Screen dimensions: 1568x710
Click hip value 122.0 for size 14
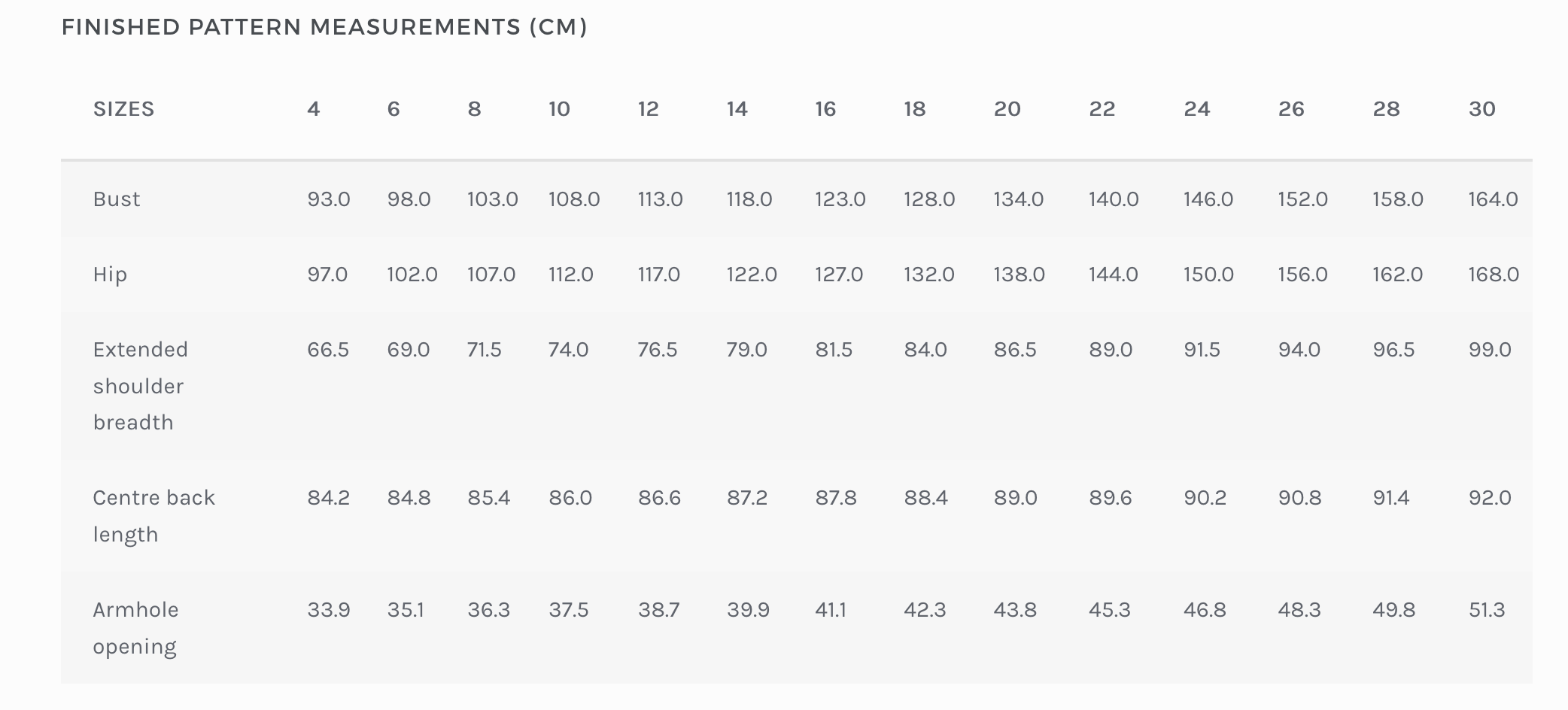pyautogui.click(x=752, y=275)
